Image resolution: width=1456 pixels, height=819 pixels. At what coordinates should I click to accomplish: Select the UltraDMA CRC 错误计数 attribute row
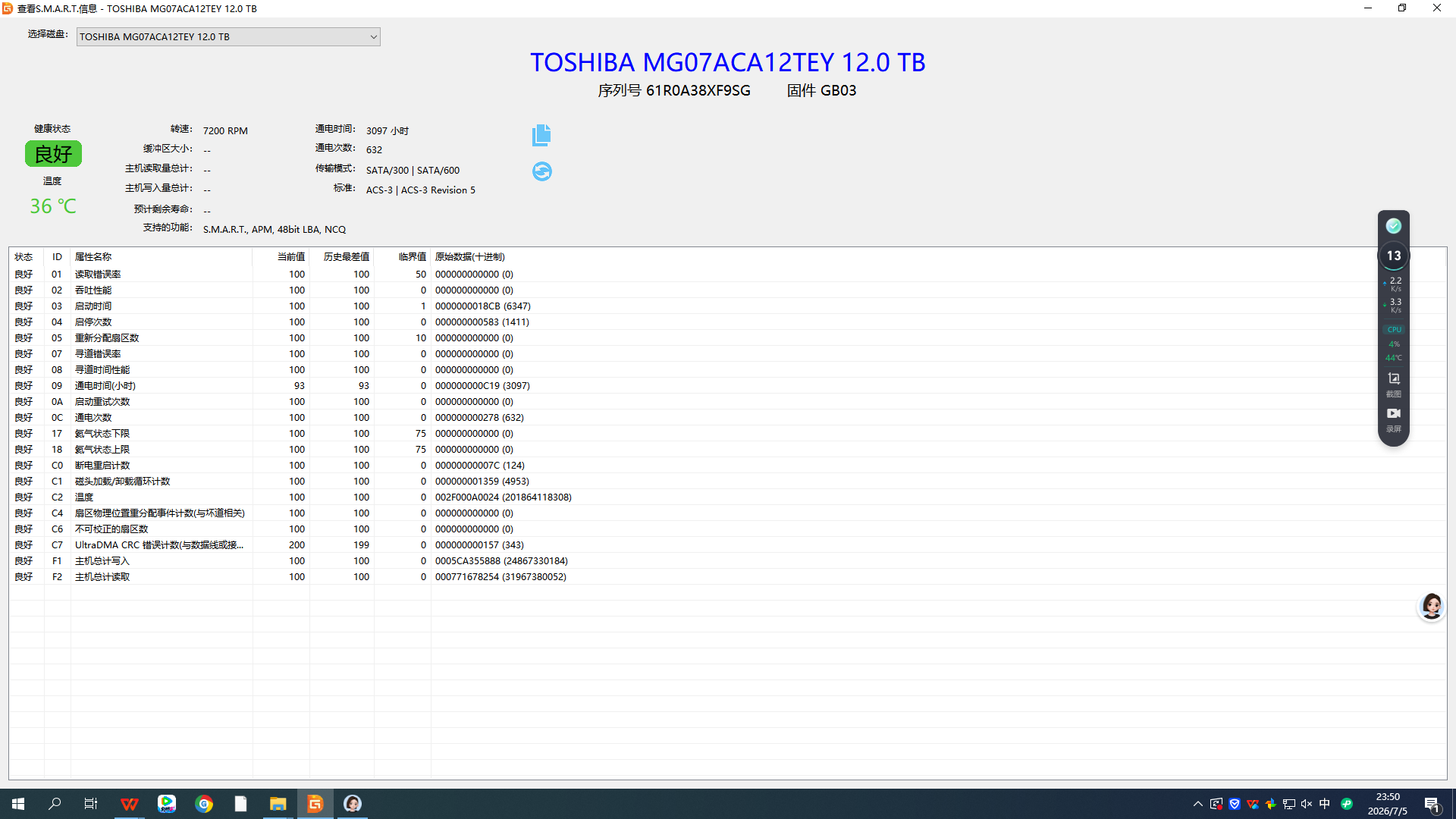tap(728, 545)
